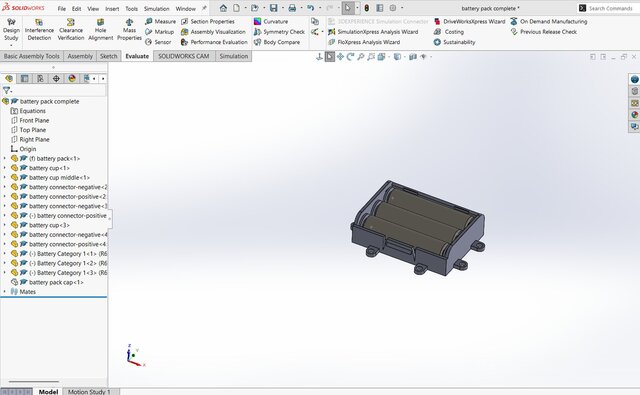The width and height of the screenshot is (640, 395).
Task: Open the DisplayManager color-ball tab
Action: tap(72, 78)
